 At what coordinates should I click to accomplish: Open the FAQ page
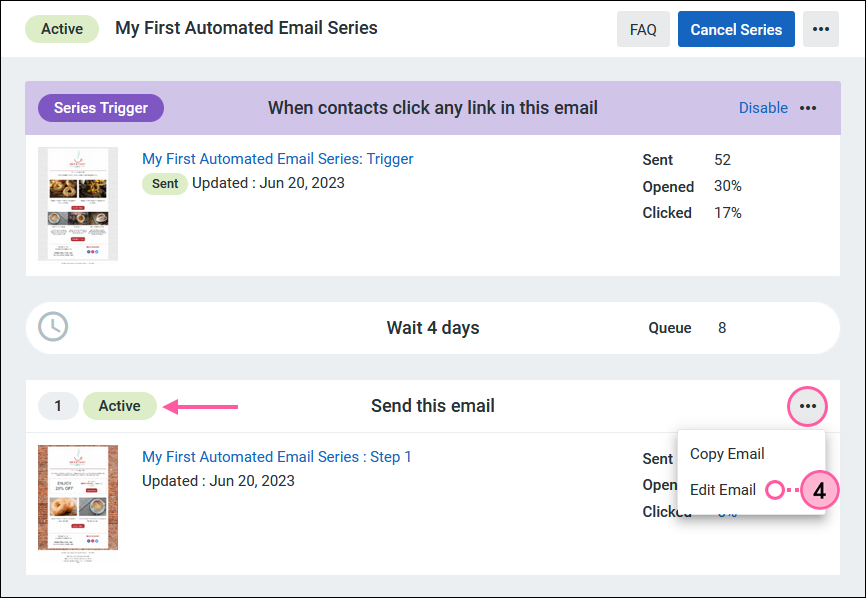[x=643, y=29]
